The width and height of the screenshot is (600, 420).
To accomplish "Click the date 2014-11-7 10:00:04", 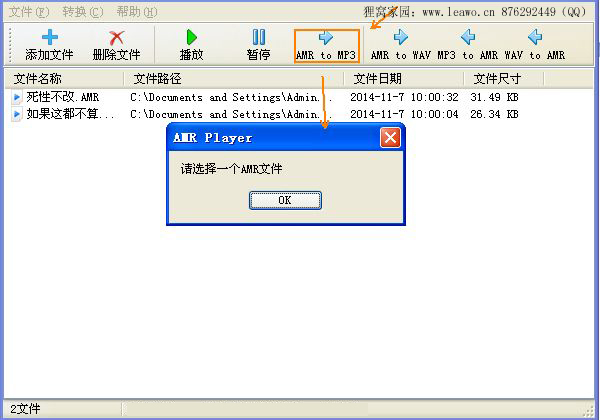I will pos(404,114).
